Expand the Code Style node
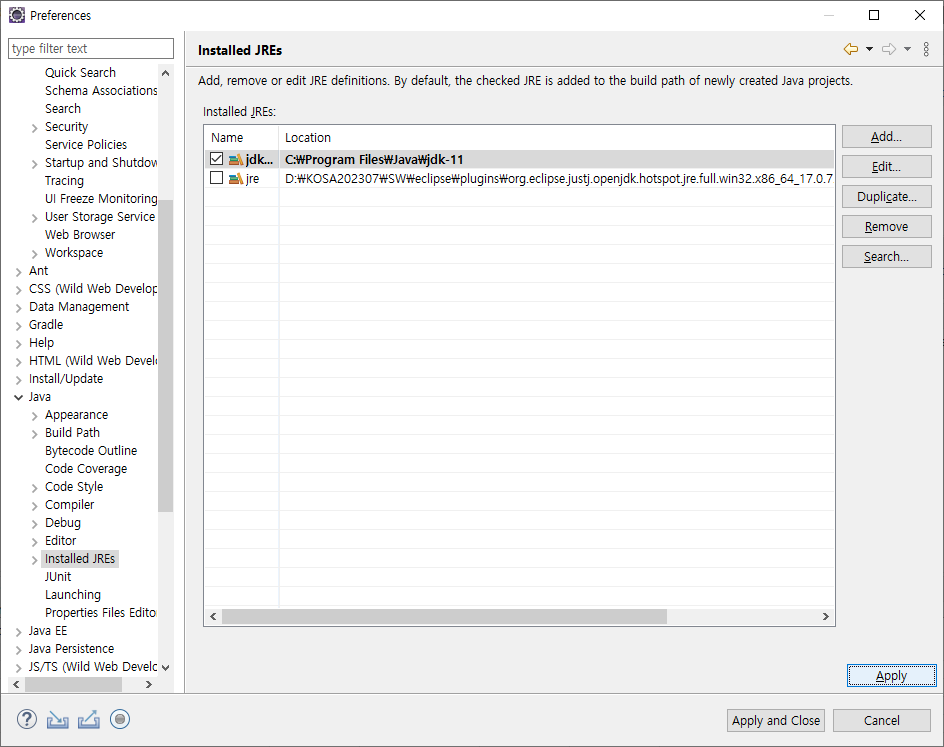This screenshot has width=944, height=747. (34, 488)
